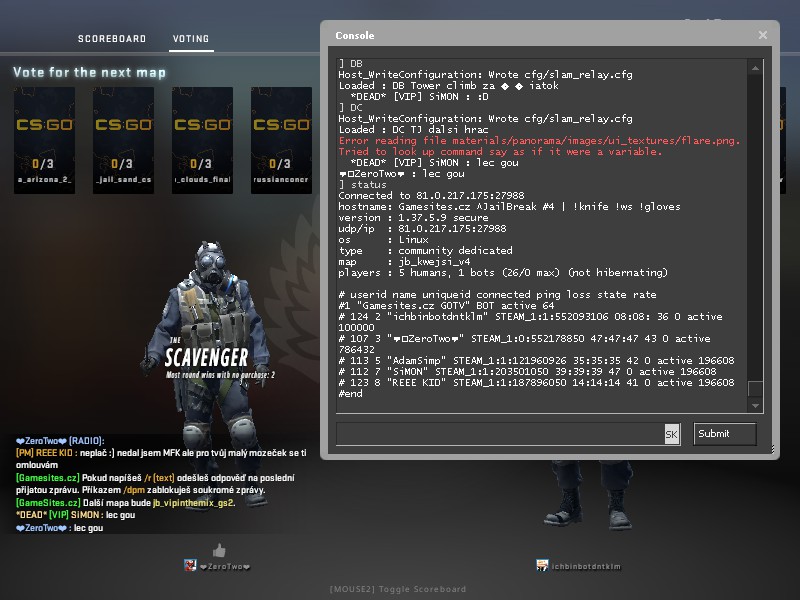Select the Voting tab
This screenshot has width=800, height=600.
(x=190, y=39)
